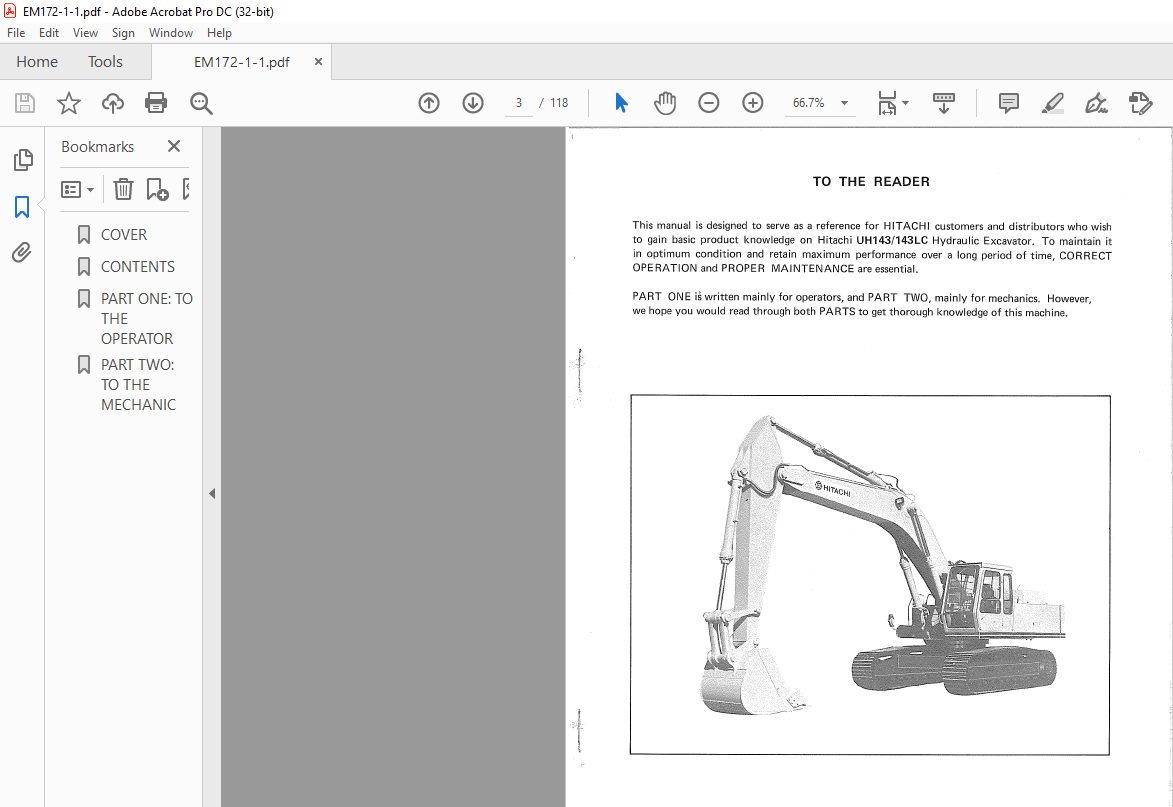Toggle the Bookmarks panel icon
This screenshot has width=1173, height=807.
(x=22, y=206)
